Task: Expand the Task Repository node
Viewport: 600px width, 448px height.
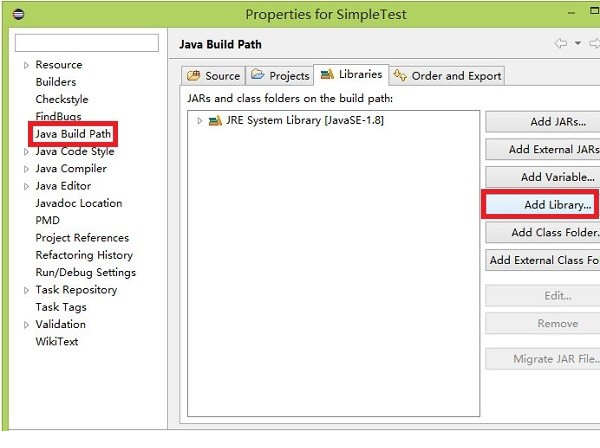Action: coord(26,290)
